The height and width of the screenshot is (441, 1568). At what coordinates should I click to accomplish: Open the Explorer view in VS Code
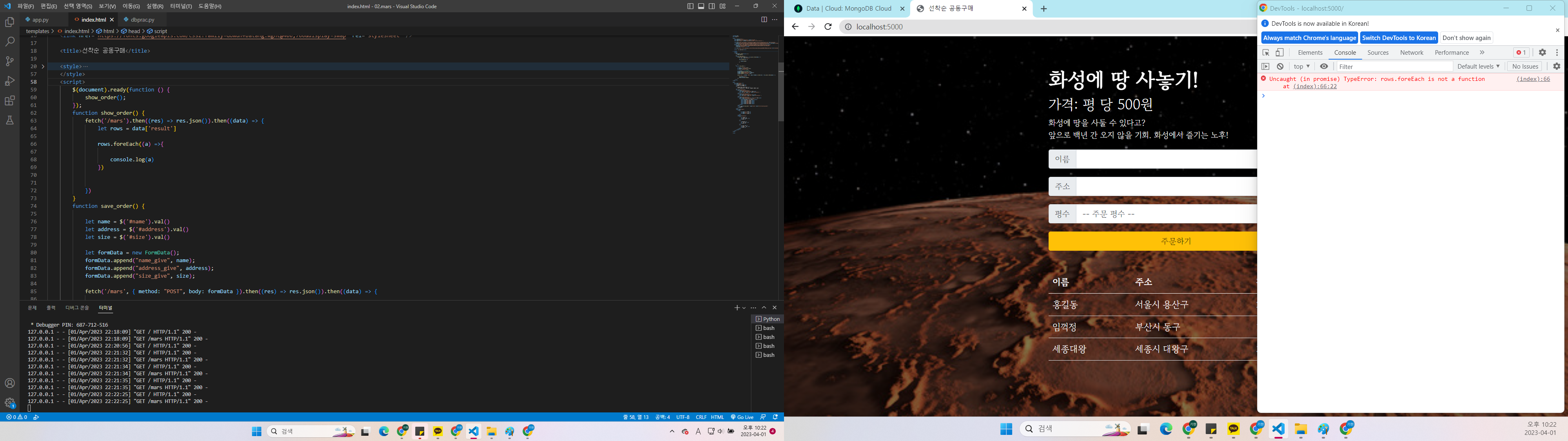pos(10,22)
